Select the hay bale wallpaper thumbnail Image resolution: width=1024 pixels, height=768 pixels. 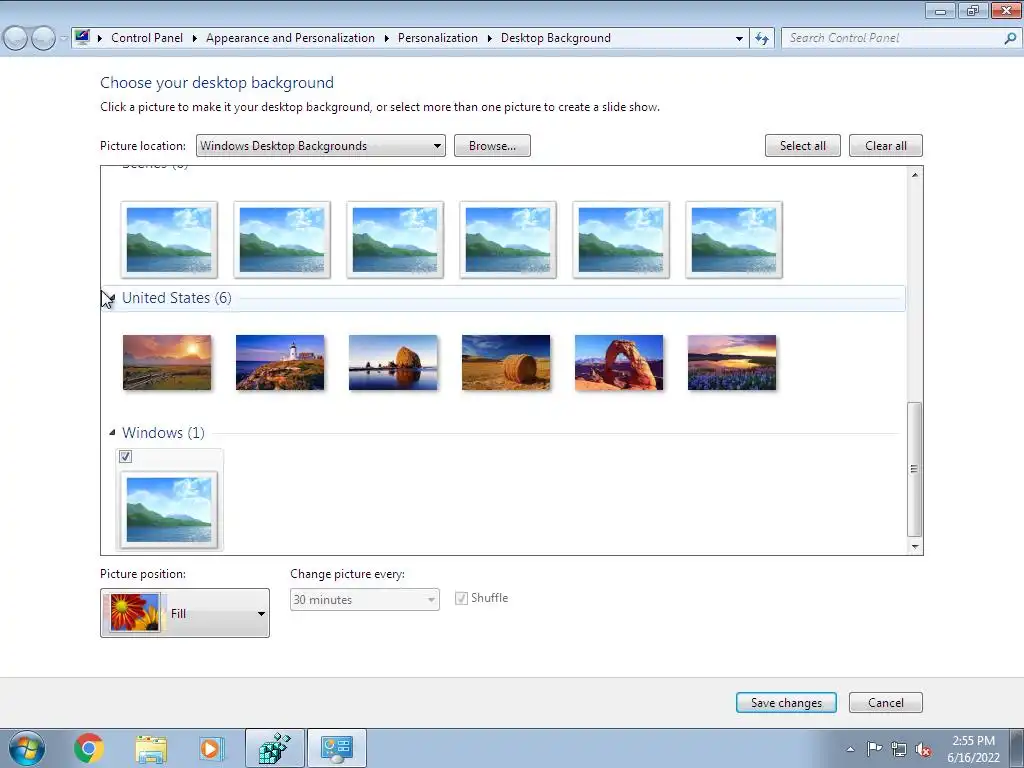(506, 362)
